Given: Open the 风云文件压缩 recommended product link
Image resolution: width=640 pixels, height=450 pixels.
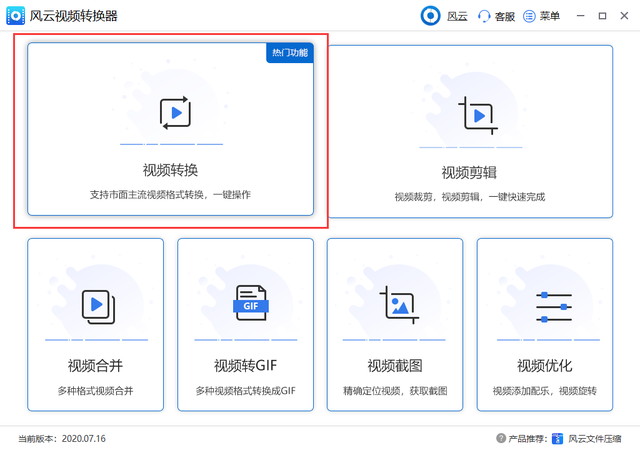Looking at the screenshot, I should pos(594,438).
